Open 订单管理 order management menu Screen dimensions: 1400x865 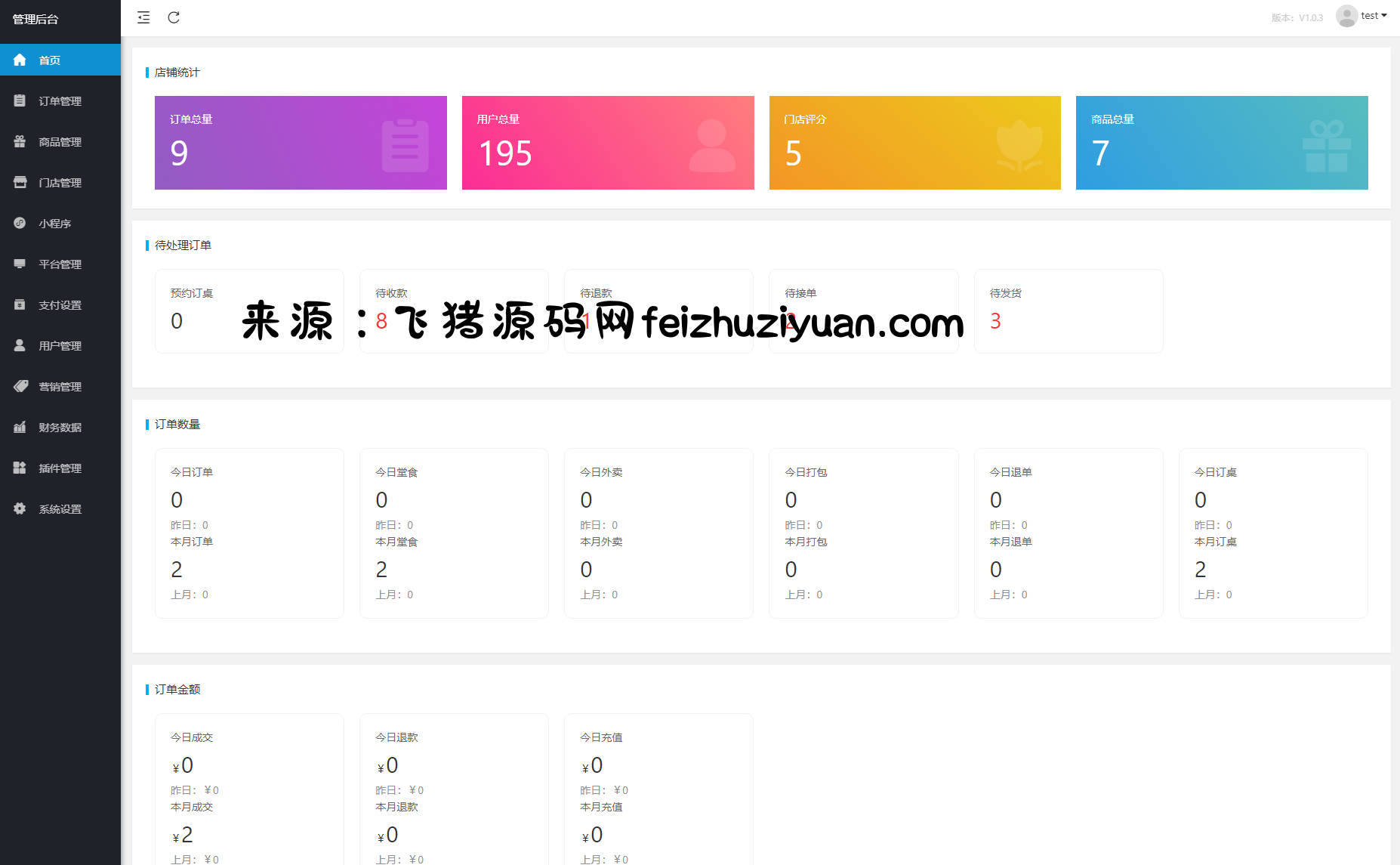pos(60,101)
